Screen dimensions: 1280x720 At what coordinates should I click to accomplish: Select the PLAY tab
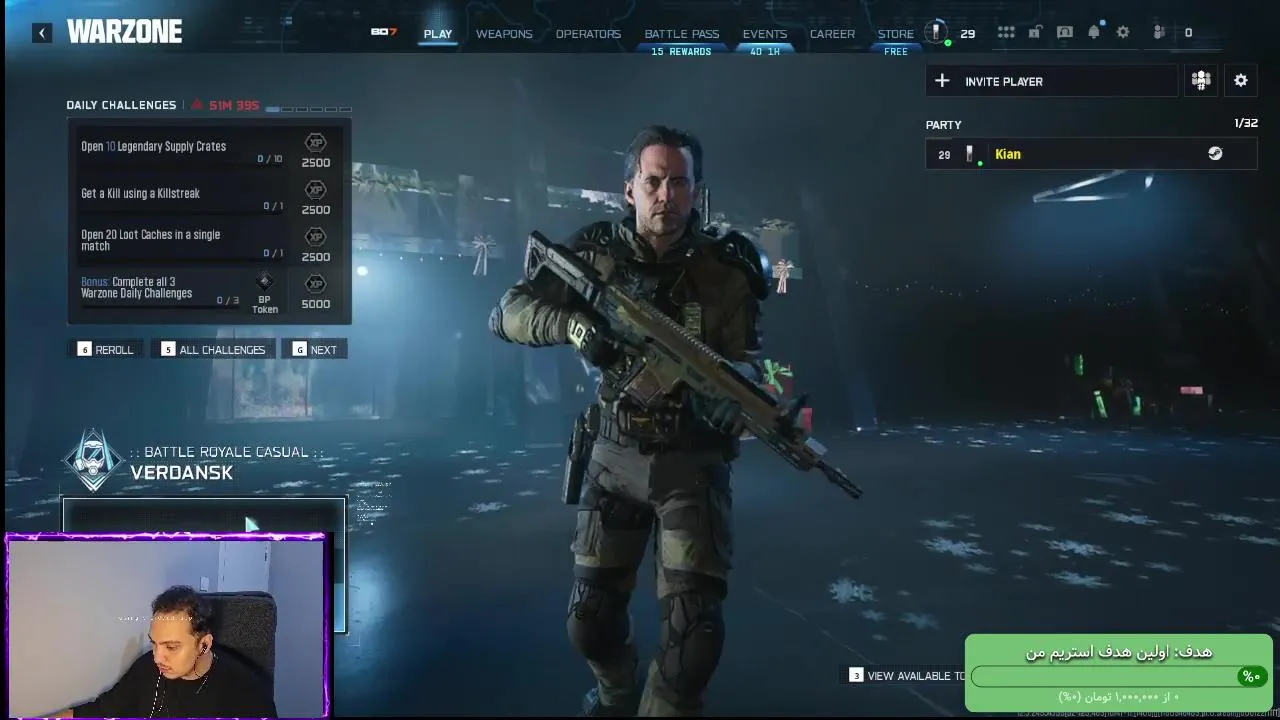coord(438,34)
